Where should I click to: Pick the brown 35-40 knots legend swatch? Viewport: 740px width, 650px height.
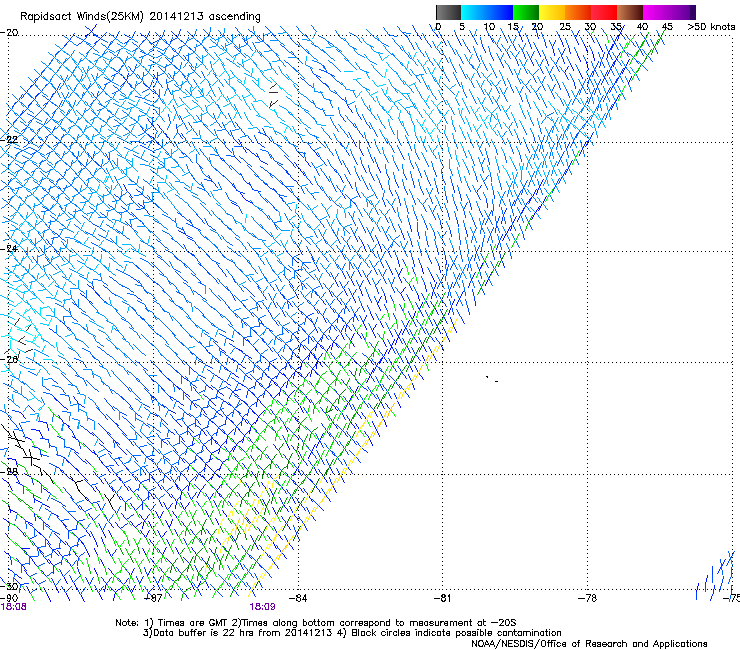(x=630, y=12)
